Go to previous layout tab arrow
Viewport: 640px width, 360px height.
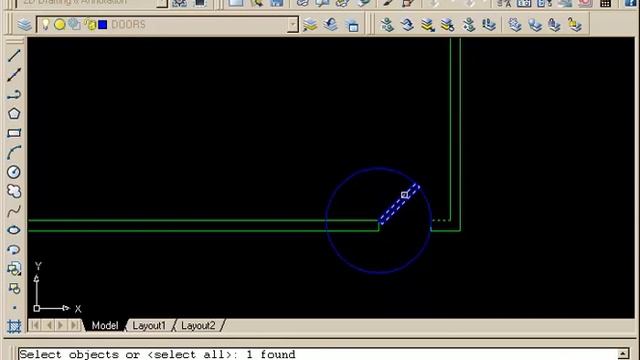(x=49, y=325)
